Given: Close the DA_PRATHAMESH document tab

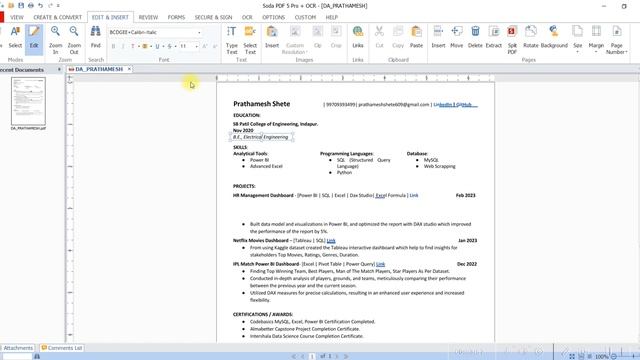Looking at the screenshot, I should click(129, 69).
